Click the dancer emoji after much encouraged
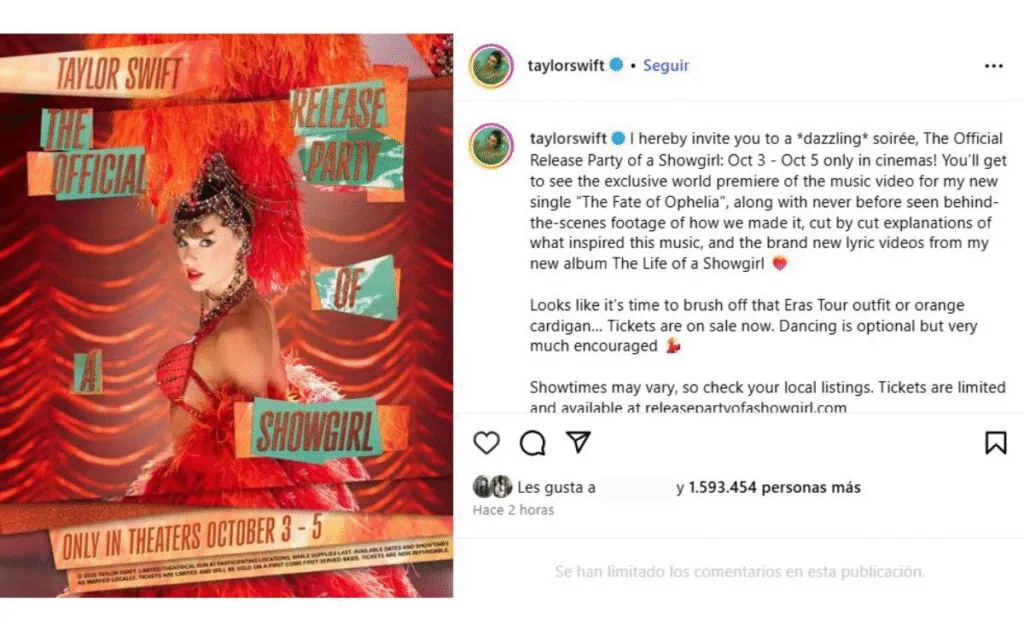The height and width of the screenshot is (631, 1024). click(x=673, y=346)
